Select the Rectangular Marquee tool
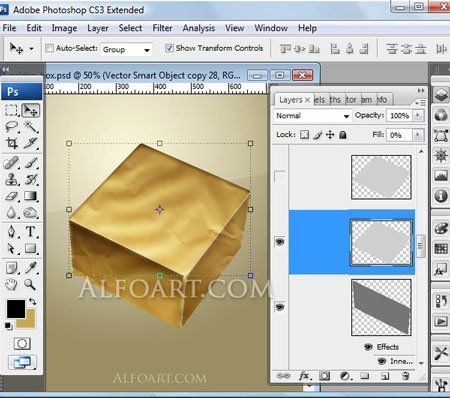 [x=11, y=110]
